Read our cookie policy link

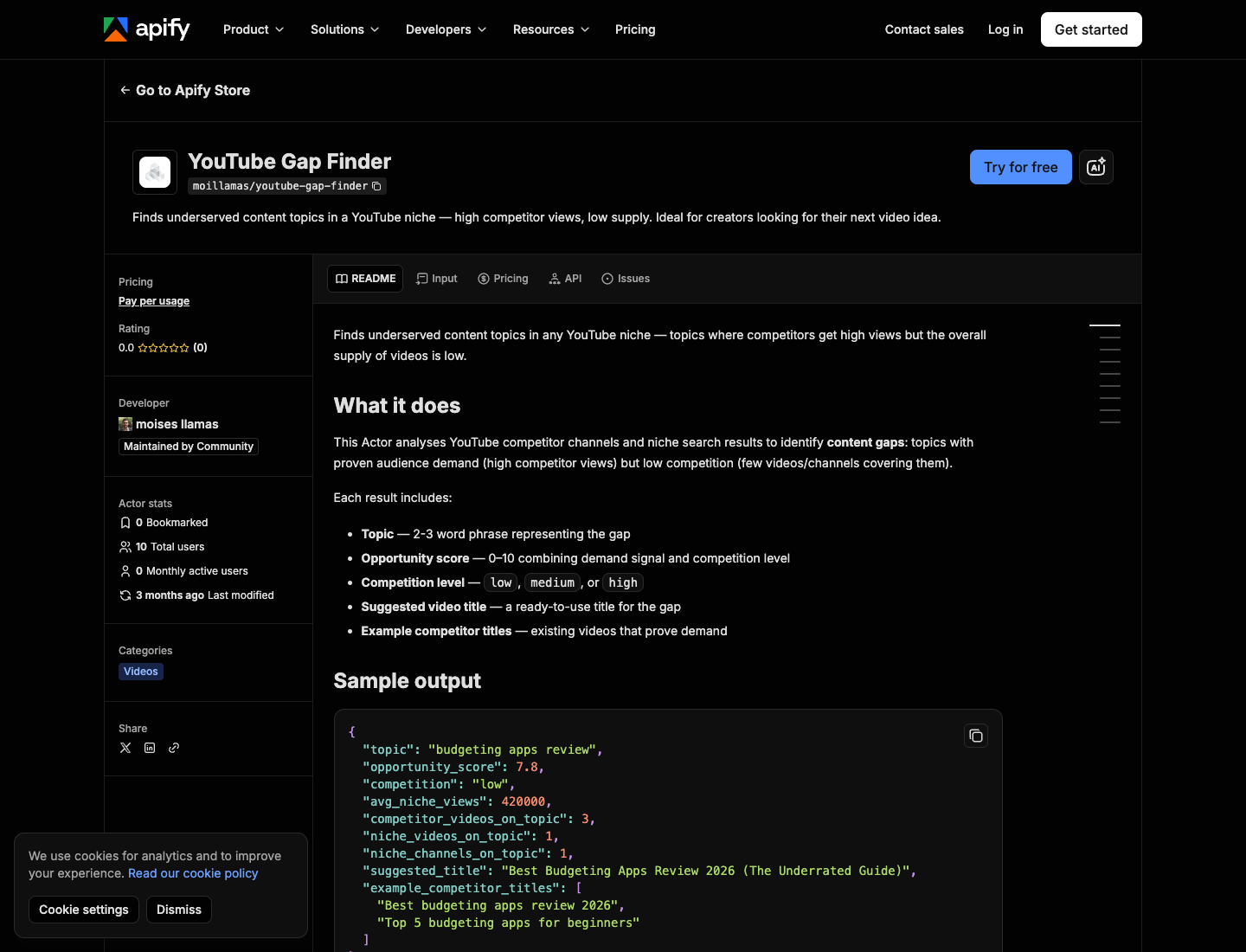pyautogui.click(x=193, y=873)
